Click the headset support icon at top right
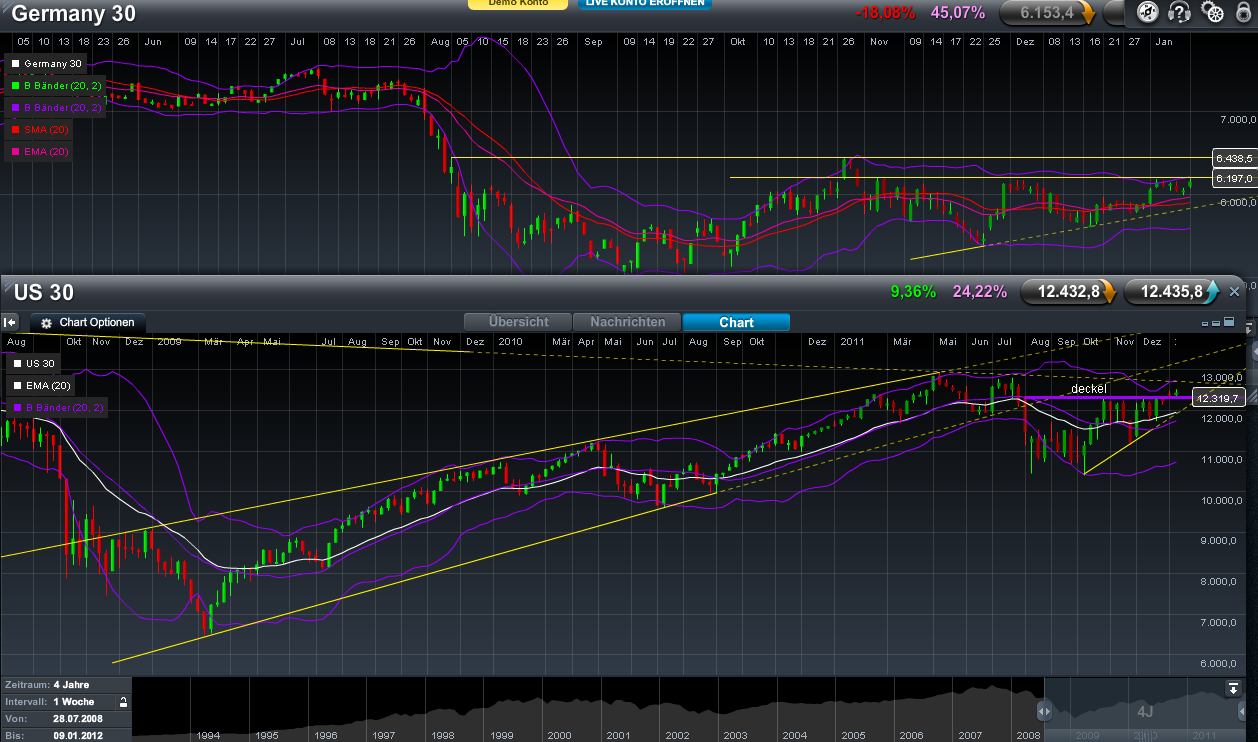 (x=1178, y=13)
